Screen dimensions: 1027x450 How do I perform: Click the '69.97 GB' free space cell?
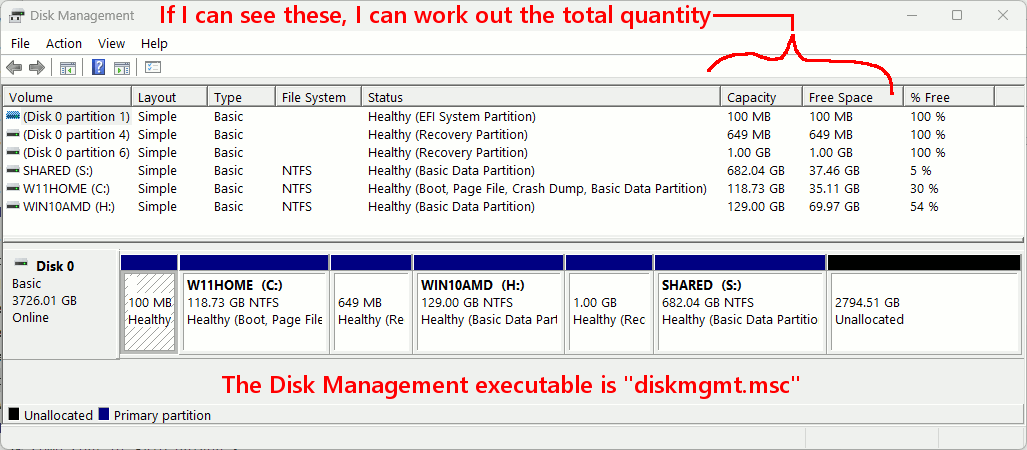click(834, 207)
